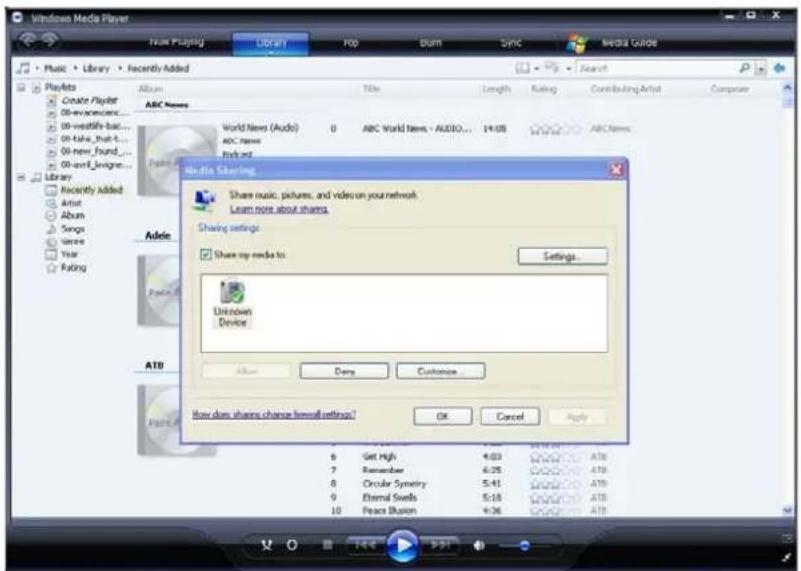The width and height of the screenshot is (801, 571).
Task: Select the 00-take_that playlist
Action: (95, 138)
